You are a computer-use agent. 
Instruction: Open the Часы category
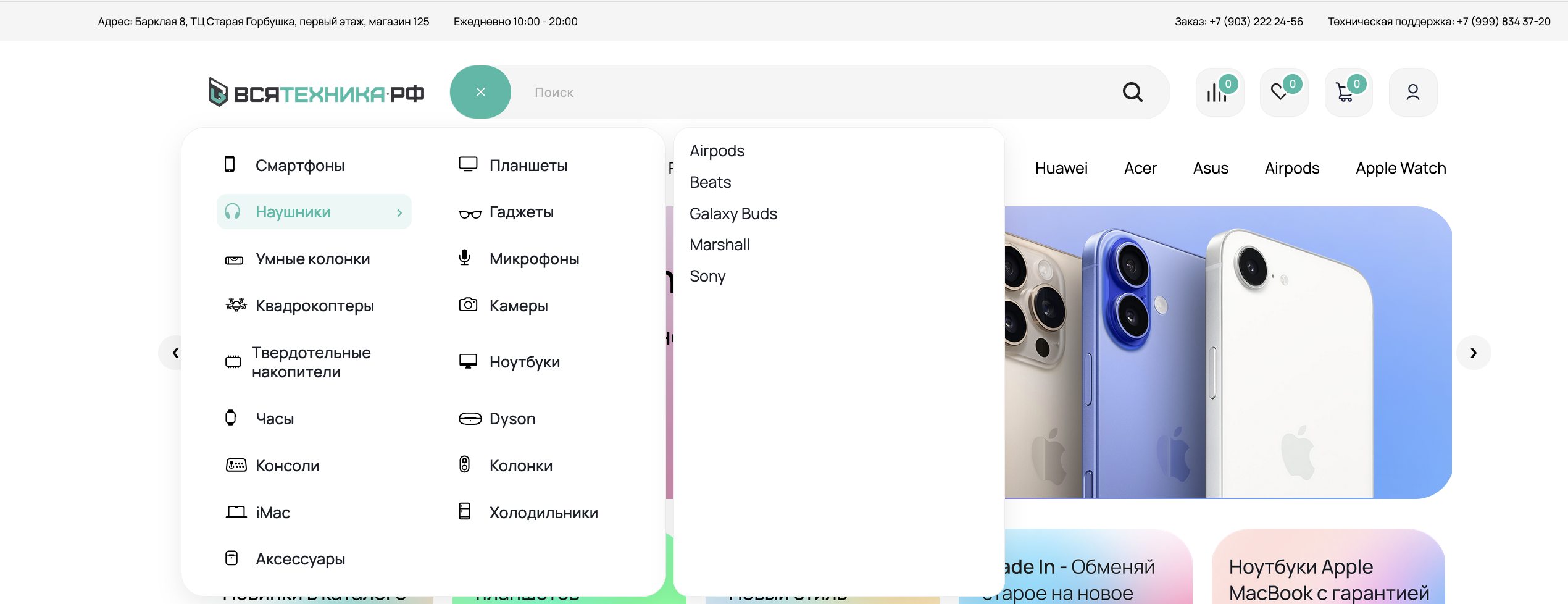[x=275, y=419]
